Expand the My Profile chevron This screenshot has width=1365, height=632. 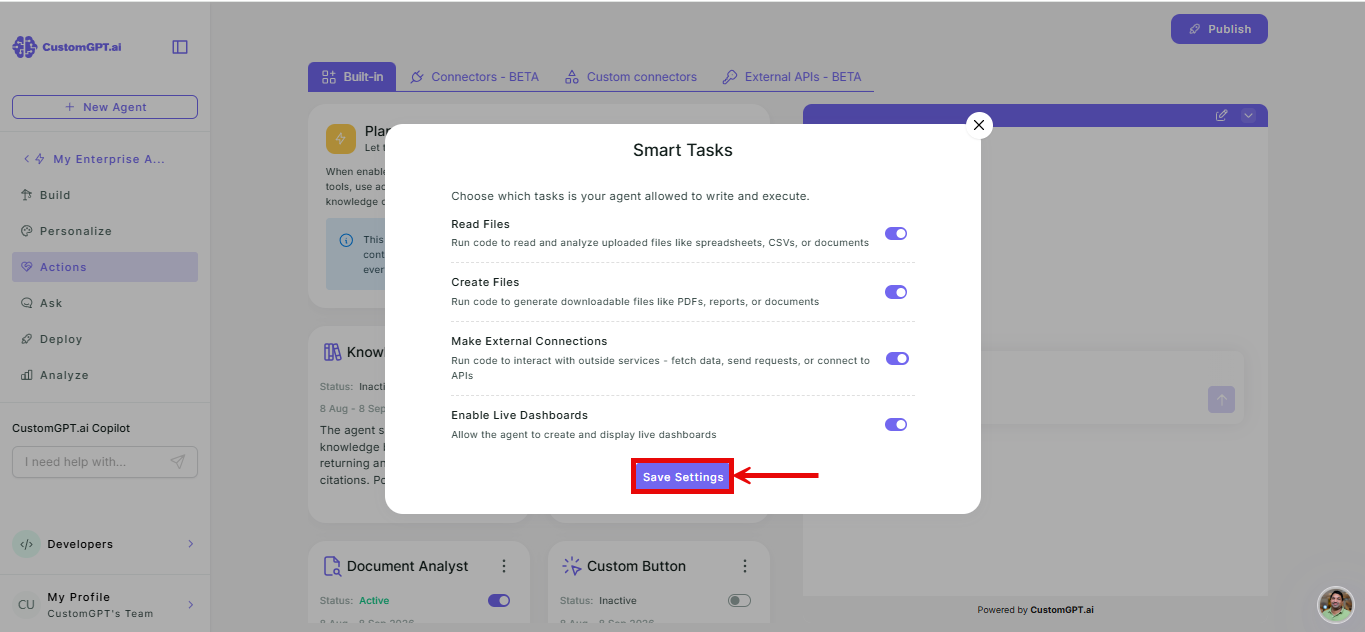pyautogui.click(x=190, y=605)
